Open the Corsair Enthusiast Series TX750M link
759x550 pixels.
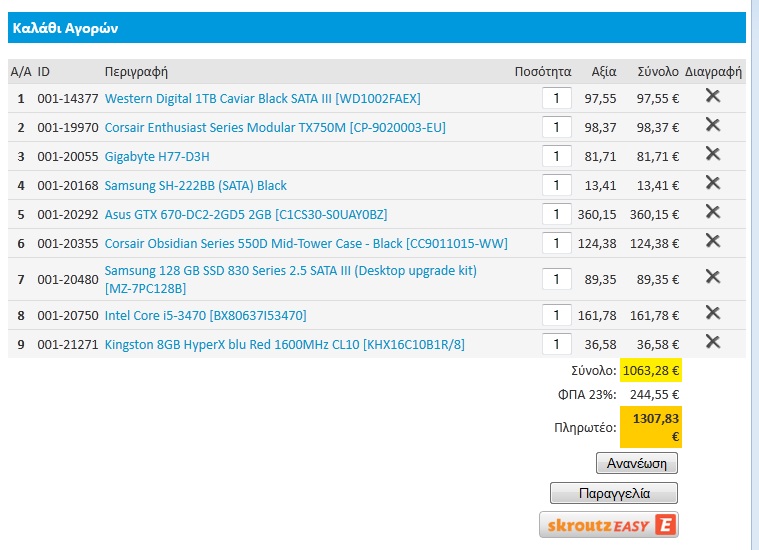point(275,128)
